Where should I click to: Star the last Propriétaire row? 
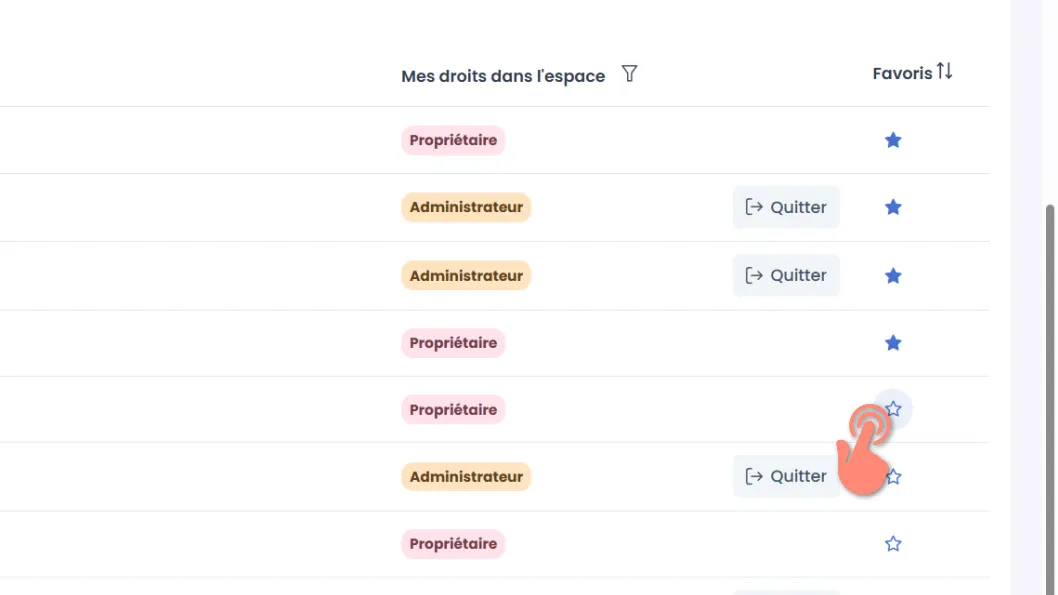tap(893, 544)
